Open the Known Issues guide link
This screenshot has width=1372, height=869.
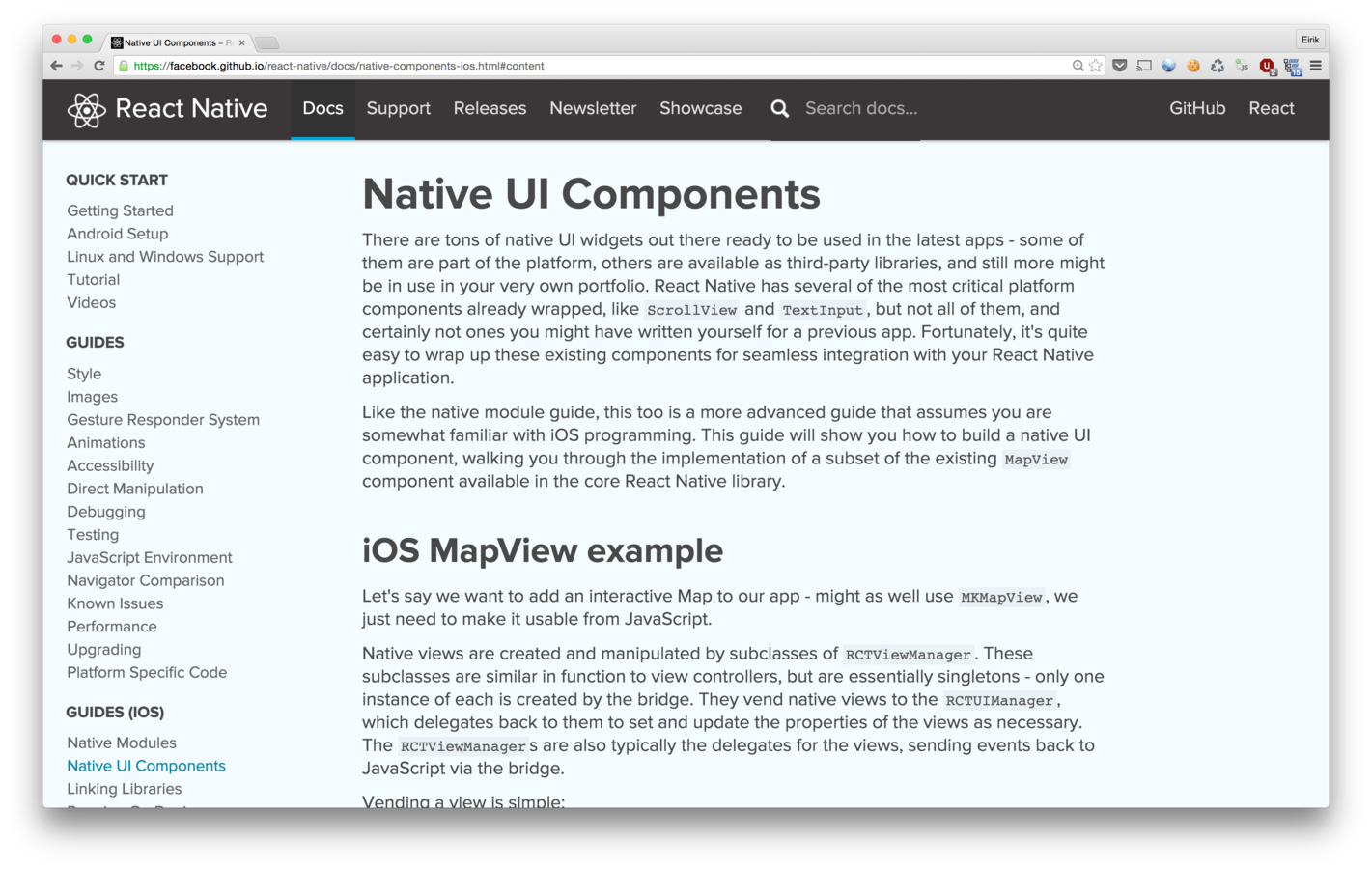point(115,604)
